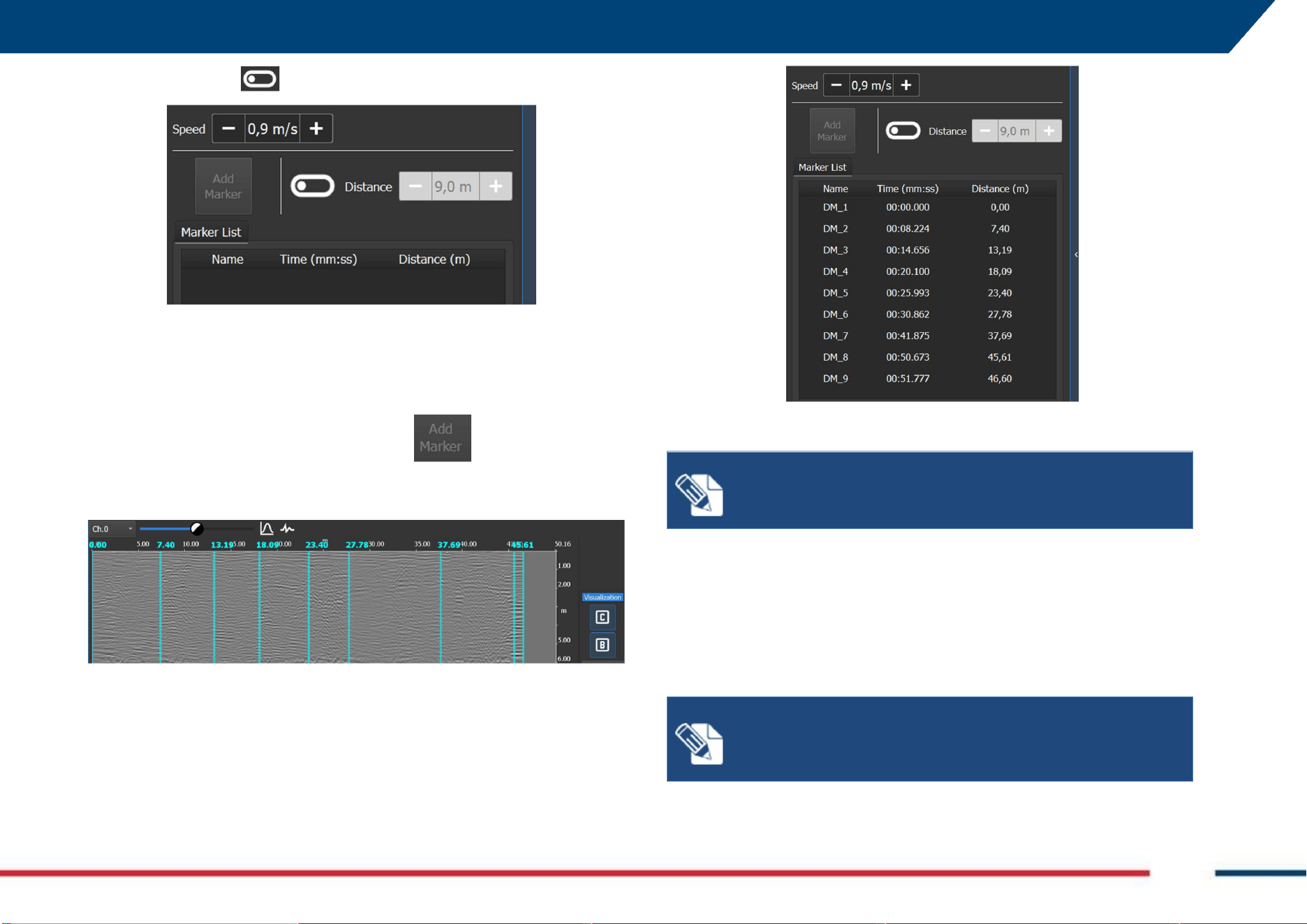Viewport: 1307px width, 924px height.
Task: Open the Ch.0 channel dropdown
Action: pos(112,529)
